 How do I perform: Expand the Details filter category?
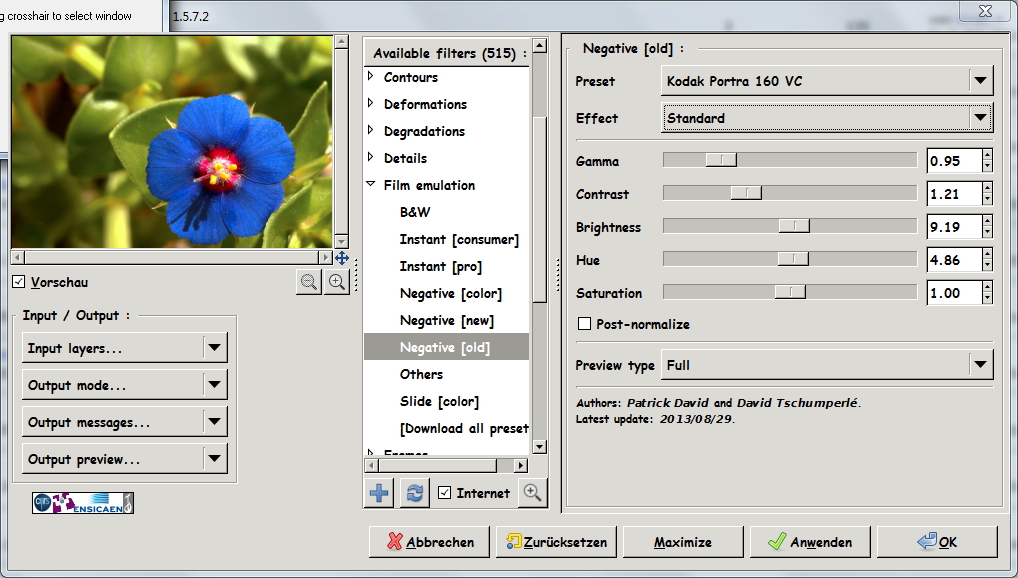[371, 157]
